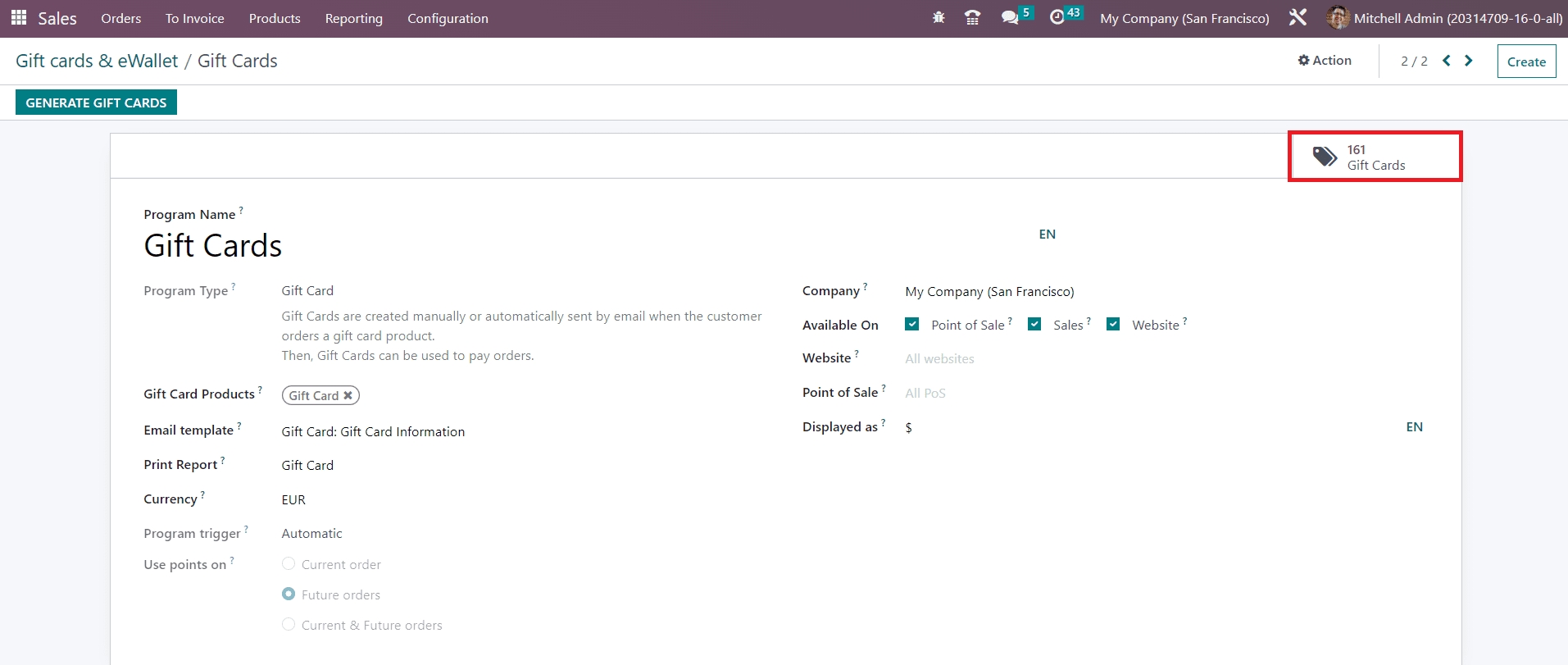Open the Reporting menu
1568x665 pixels.
353,18
